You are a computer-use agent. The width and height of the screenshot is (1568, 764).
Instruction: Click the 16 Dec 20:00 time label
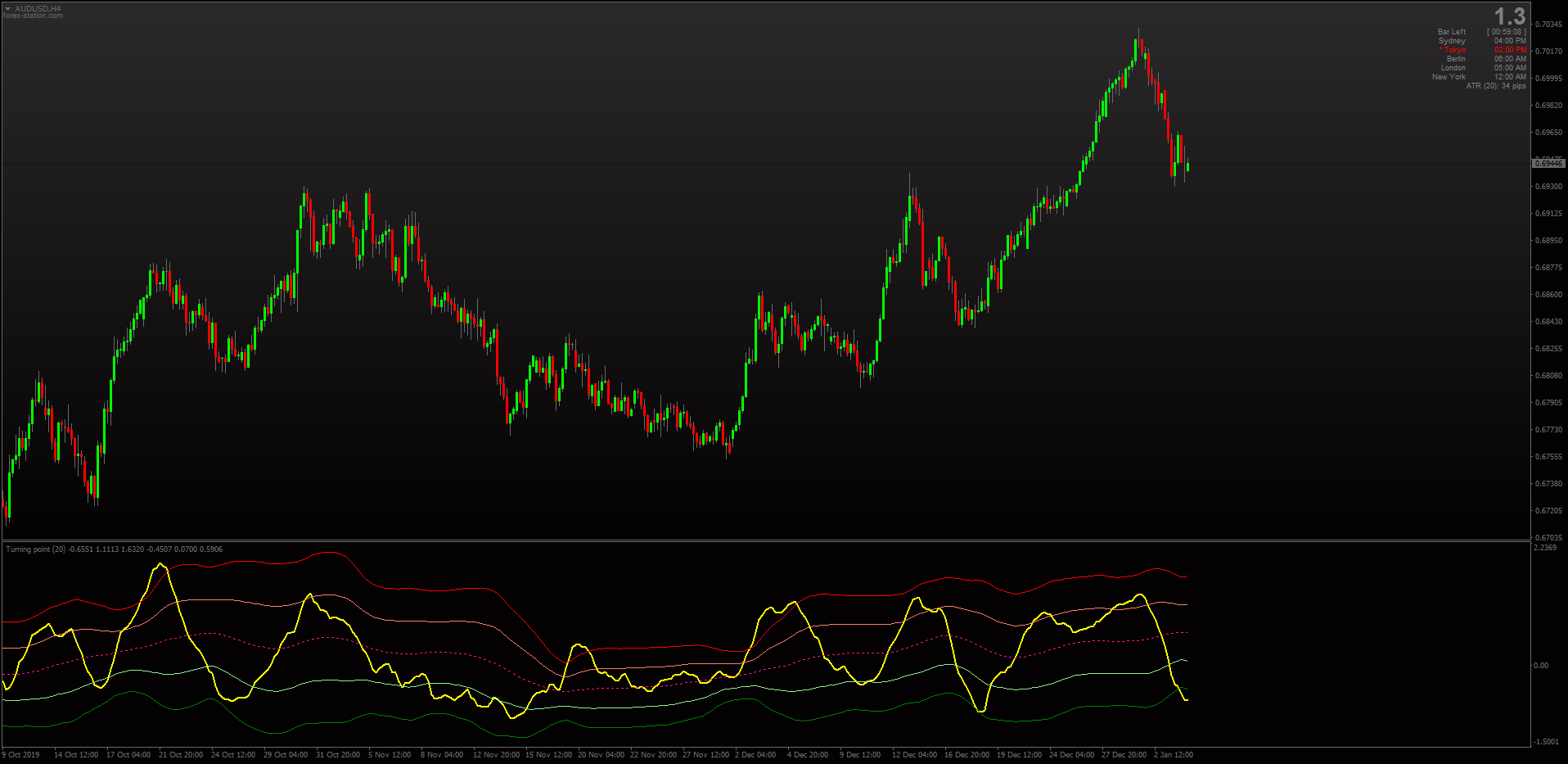[x=966, y=755]
